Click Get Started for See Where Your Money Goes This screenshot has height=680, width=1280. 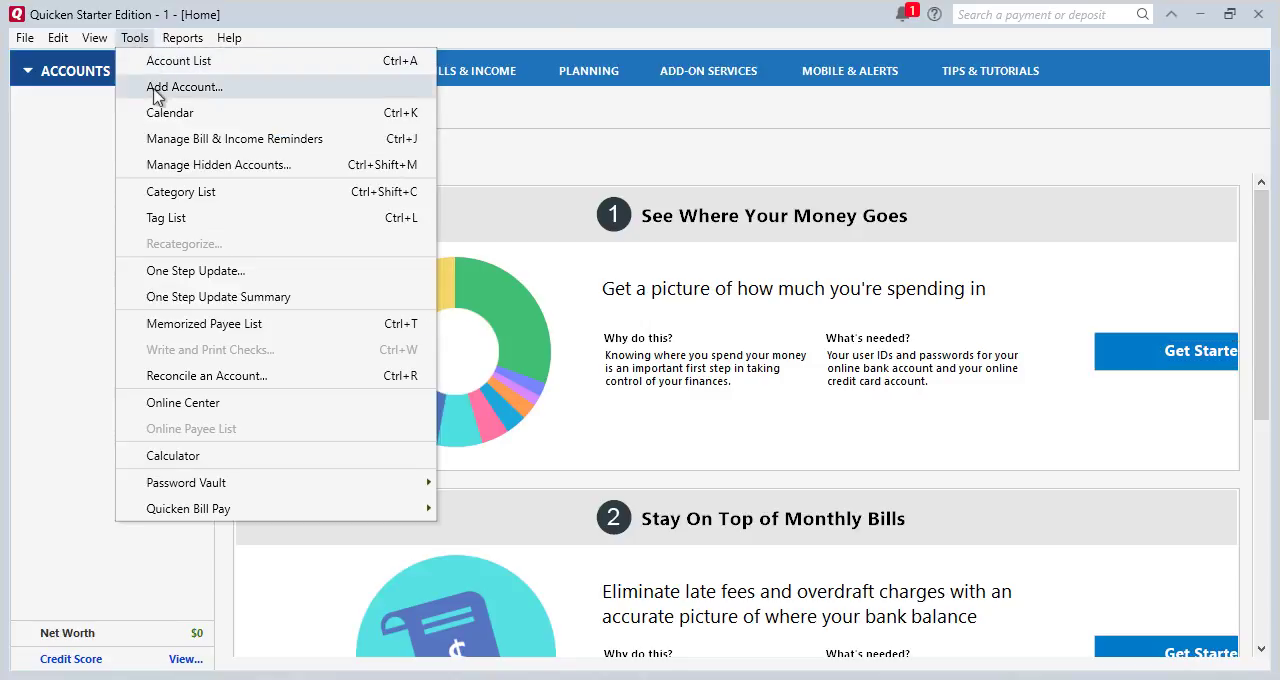pyautogui.click(x=1166, y=351)
